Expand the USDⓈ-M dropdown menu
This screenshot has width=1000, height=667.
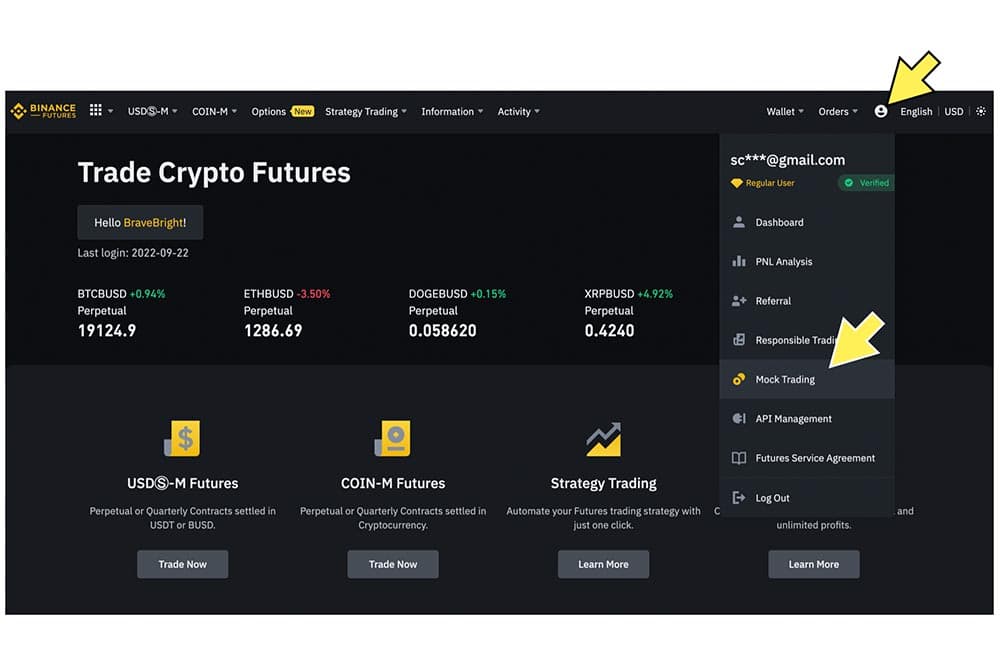pyautogui.click(x=152, y=111)
